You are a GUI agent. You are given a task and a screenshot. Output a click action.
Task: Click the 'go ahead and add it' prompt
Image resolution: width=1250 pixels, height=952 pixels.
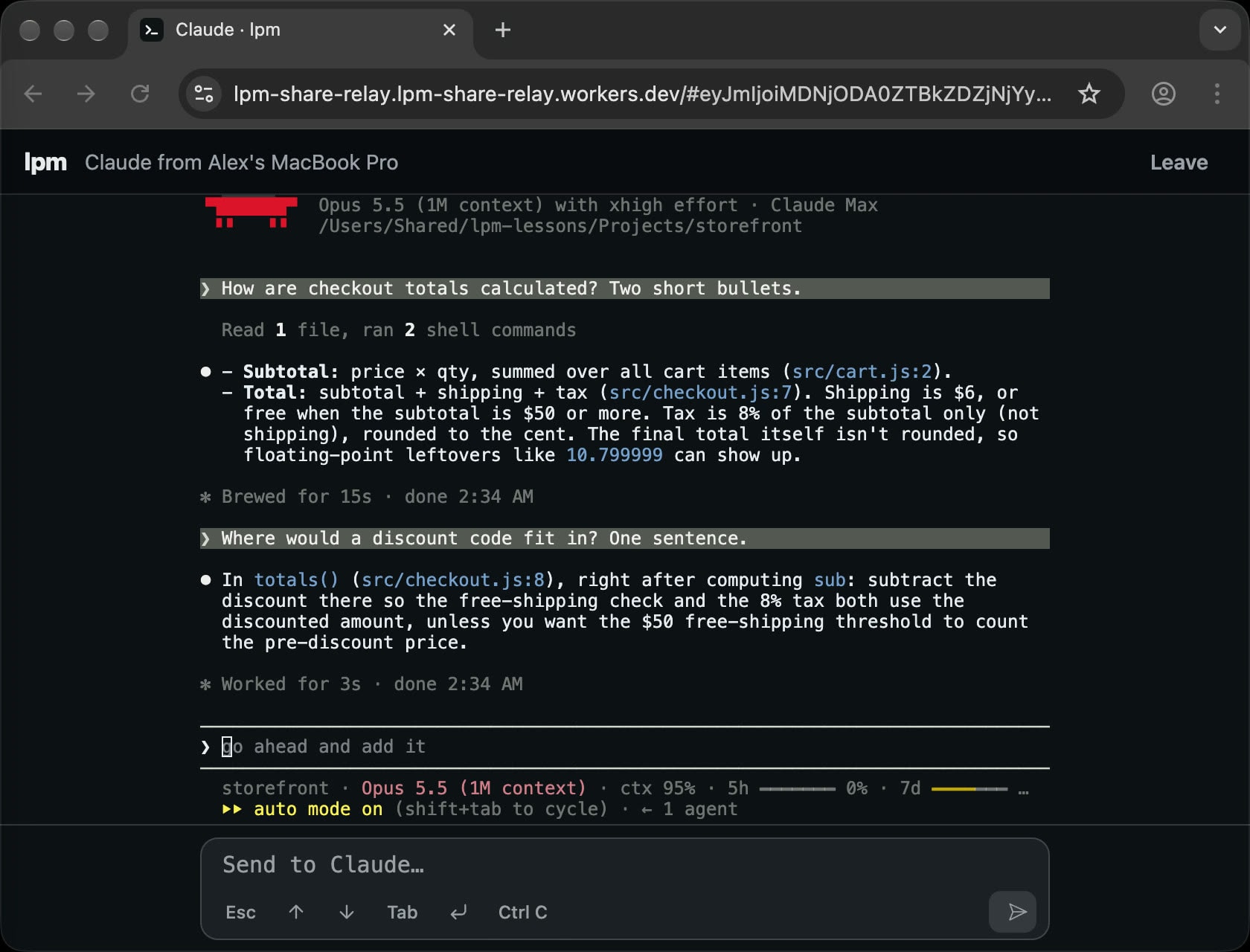(x=324, y=747)
